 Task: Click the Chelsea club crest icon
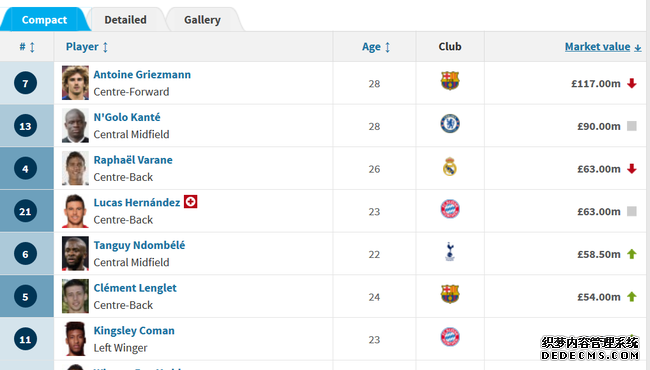[x=450, y=123]
